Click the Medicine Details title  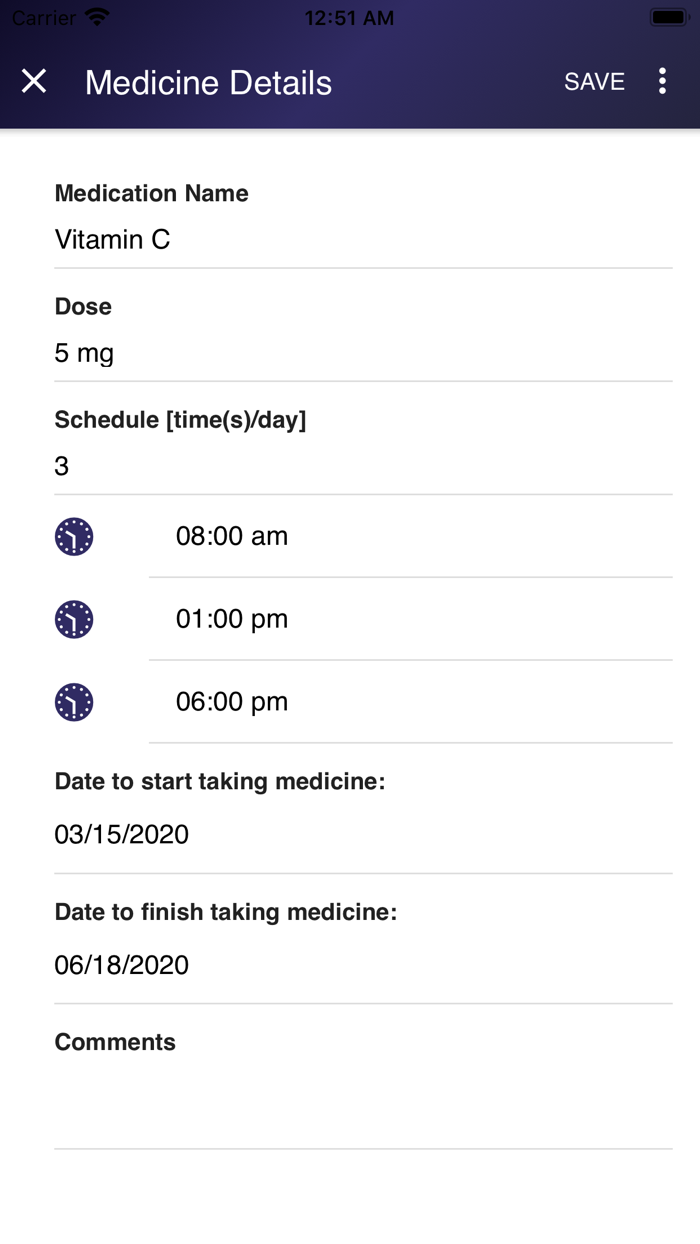(x=208, y=82)
